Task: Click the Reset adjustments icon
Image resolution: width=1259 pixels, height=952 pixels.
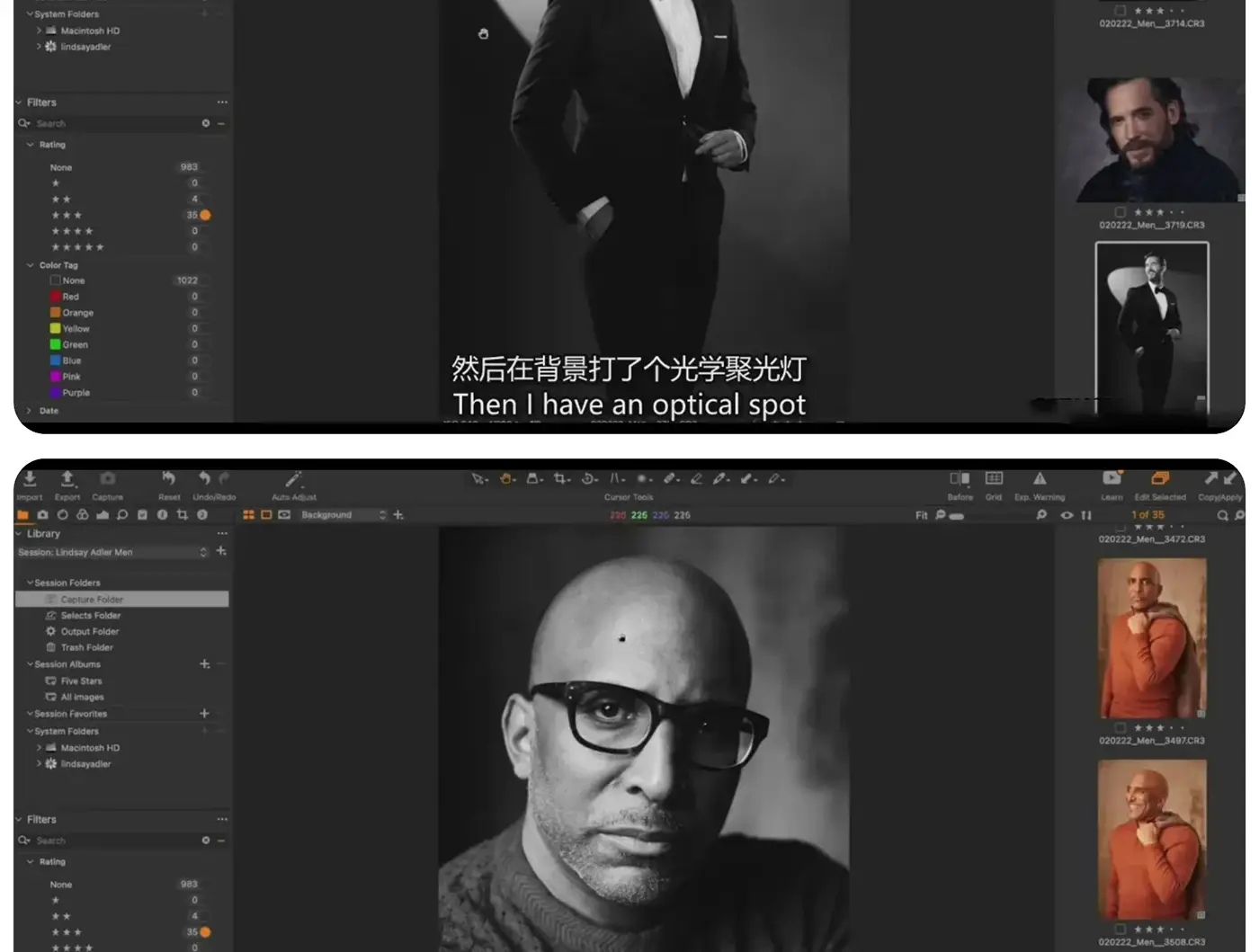Action: pyautogui.click(x=168, y=479)
